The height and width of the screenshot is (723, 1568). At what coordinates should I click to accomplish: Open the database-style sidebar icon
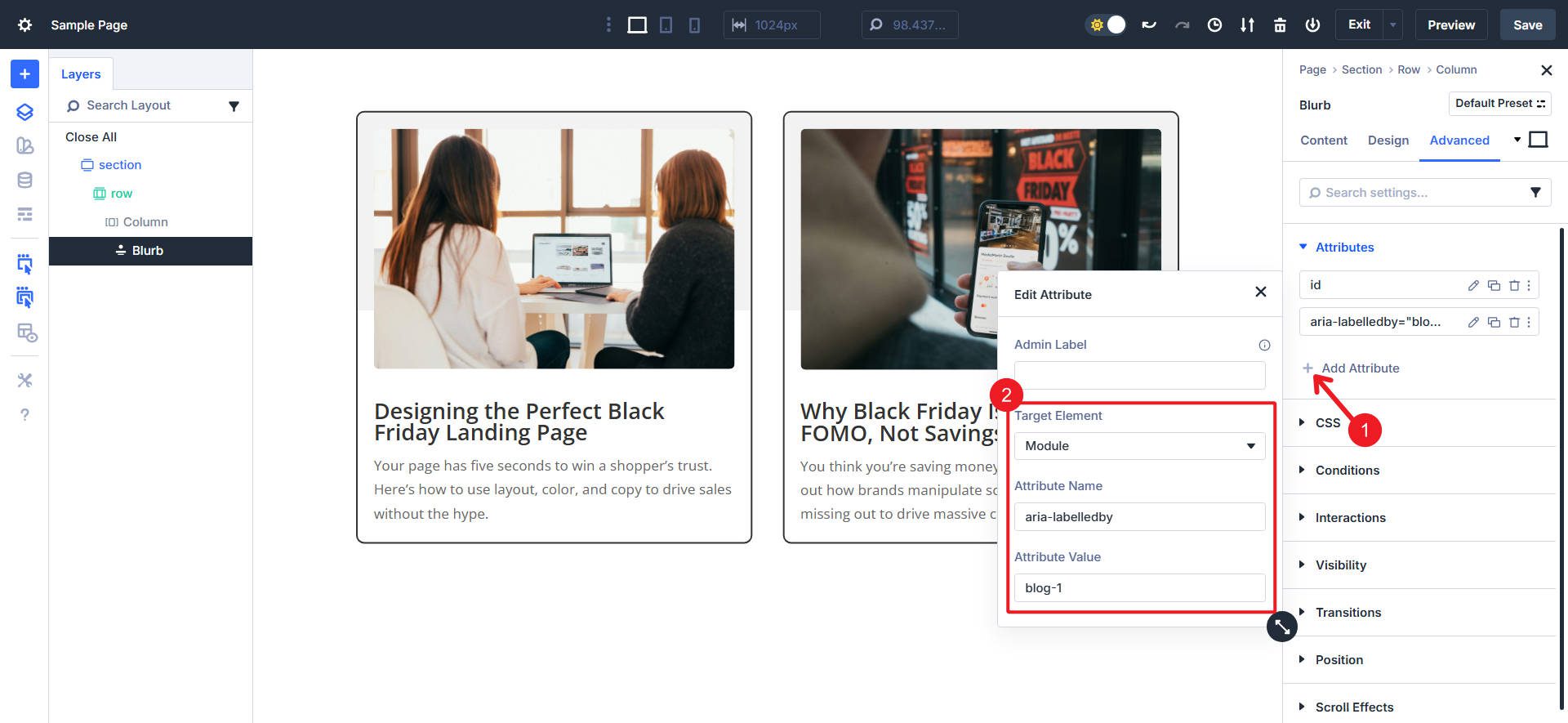(x=24, y=180)
